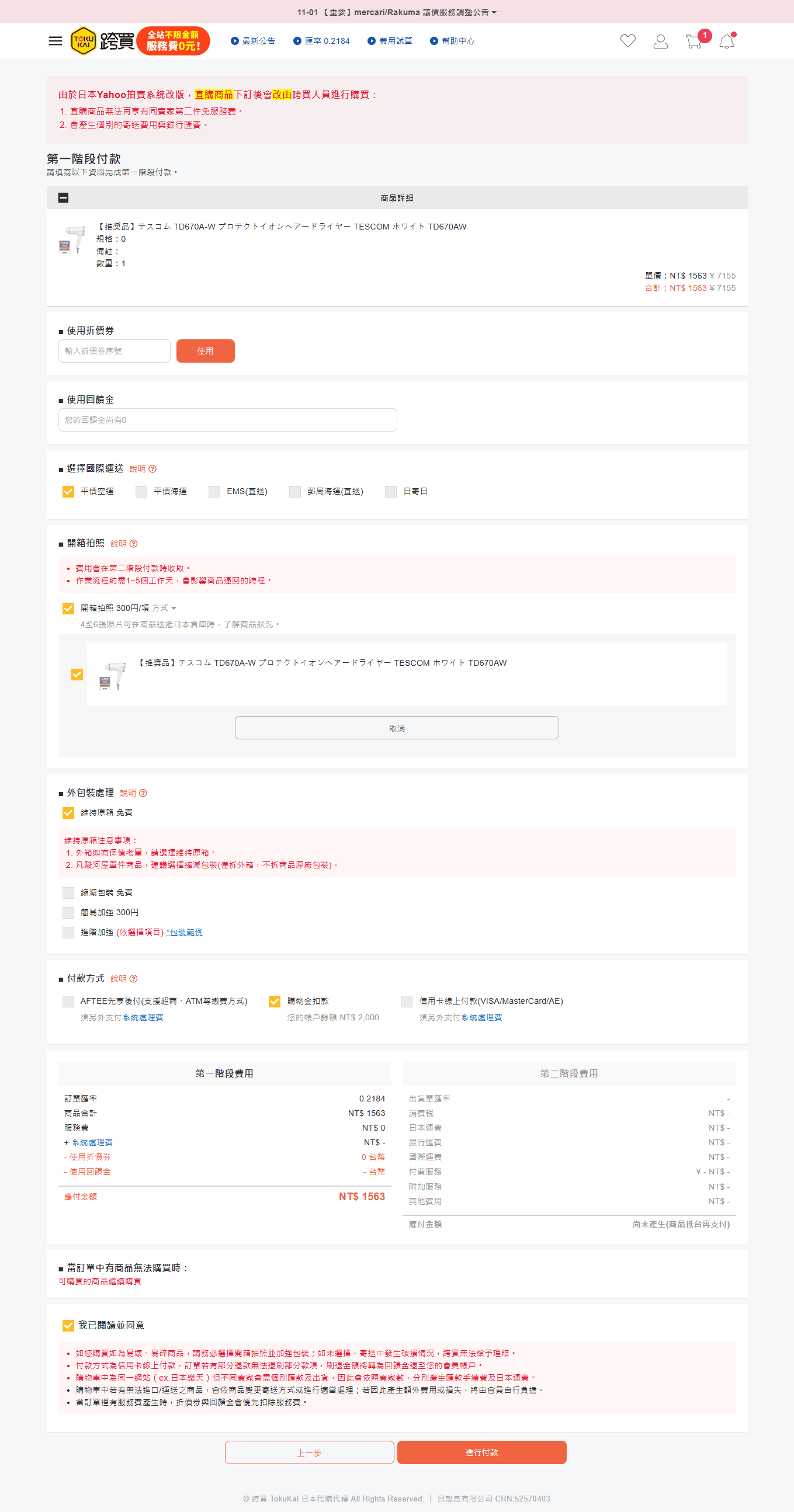Image resolution: width=794 pixels, height=1512 pixels.
Task: Select 平價空運 shipping checkbox
Action: coord(68,491)
